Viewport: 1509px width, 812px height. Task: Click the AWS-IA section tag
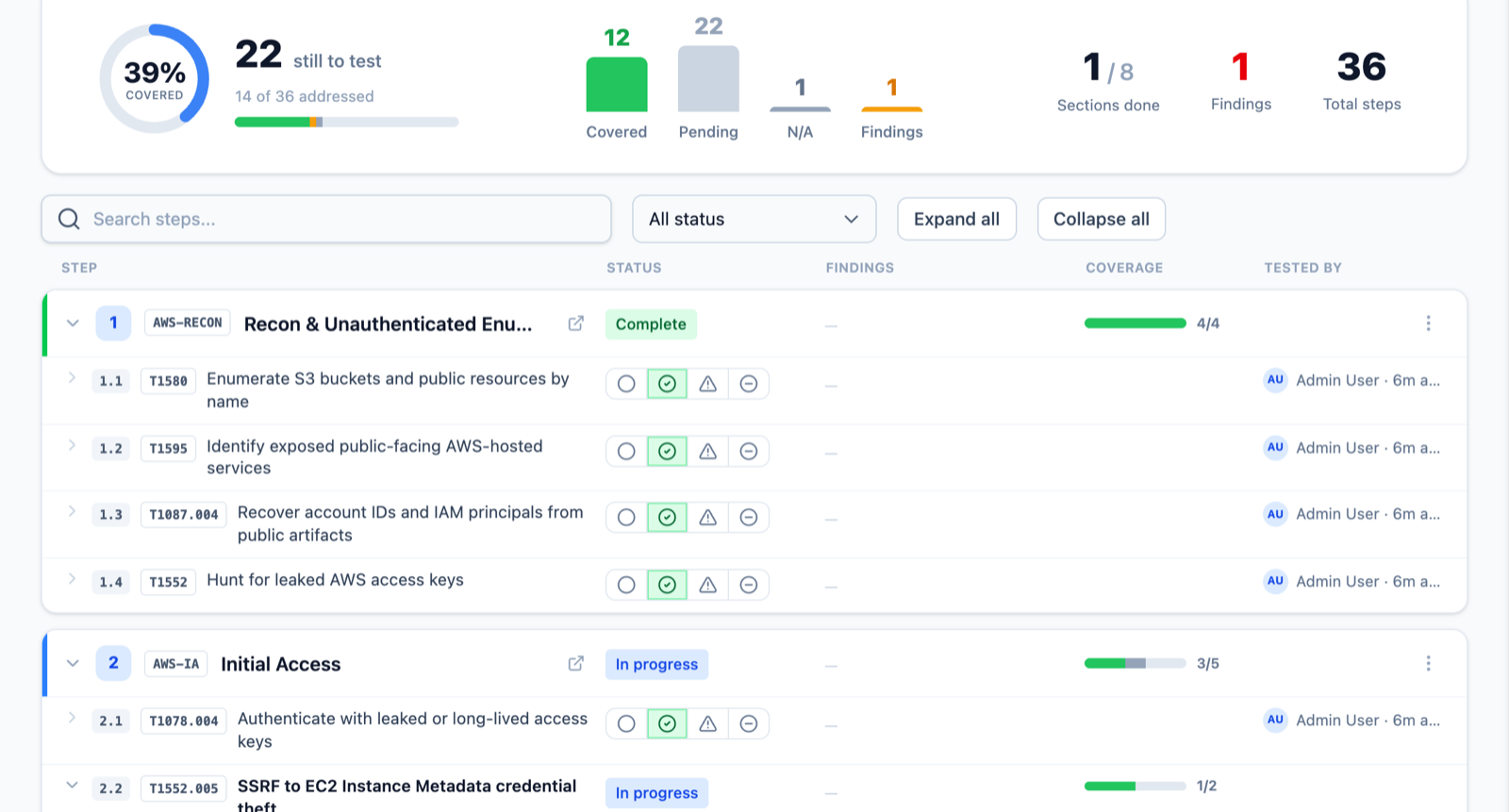click(x=176, y=664)
